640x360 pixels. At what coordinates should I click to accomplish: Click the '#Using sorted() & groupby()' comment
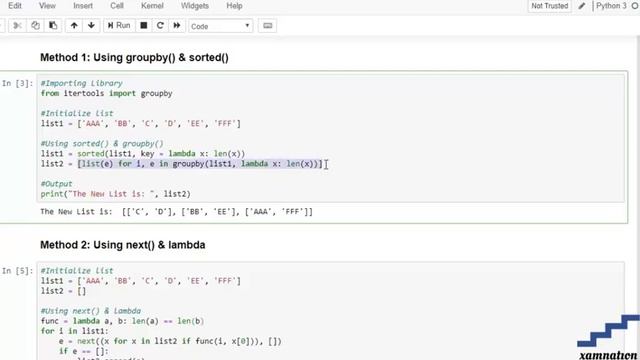(102, 144)
